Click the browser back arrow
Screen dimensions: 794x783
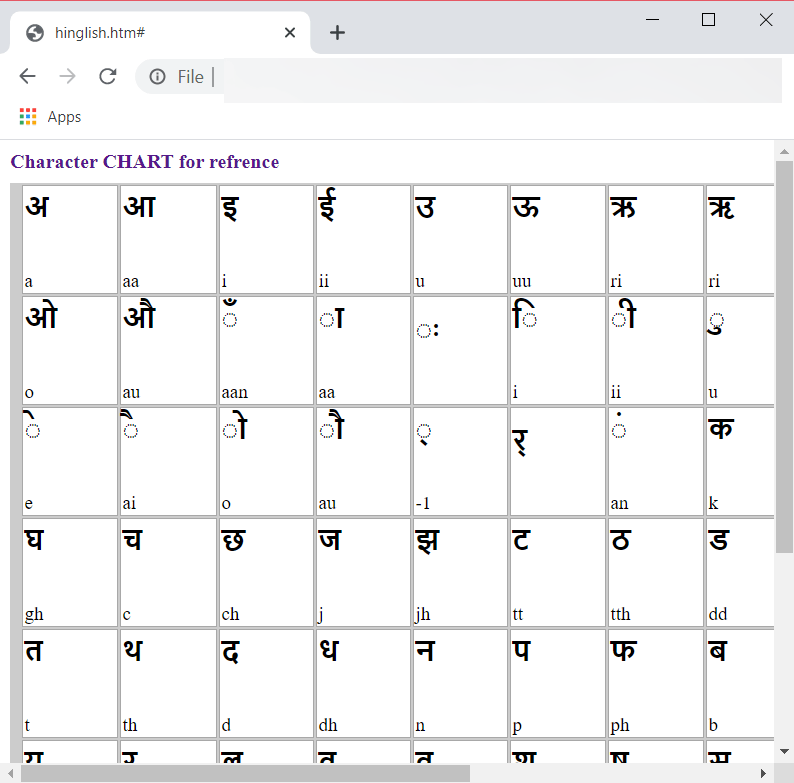pyautogui.click(x=27, y=76)
